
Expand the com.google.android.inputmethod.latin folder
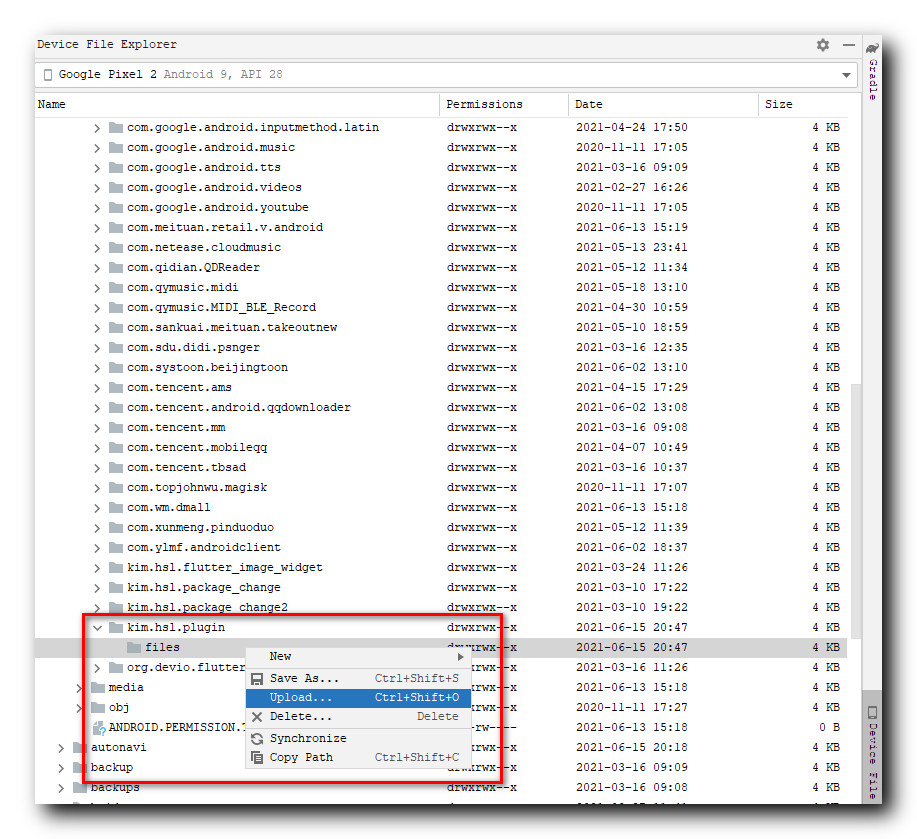97,127
